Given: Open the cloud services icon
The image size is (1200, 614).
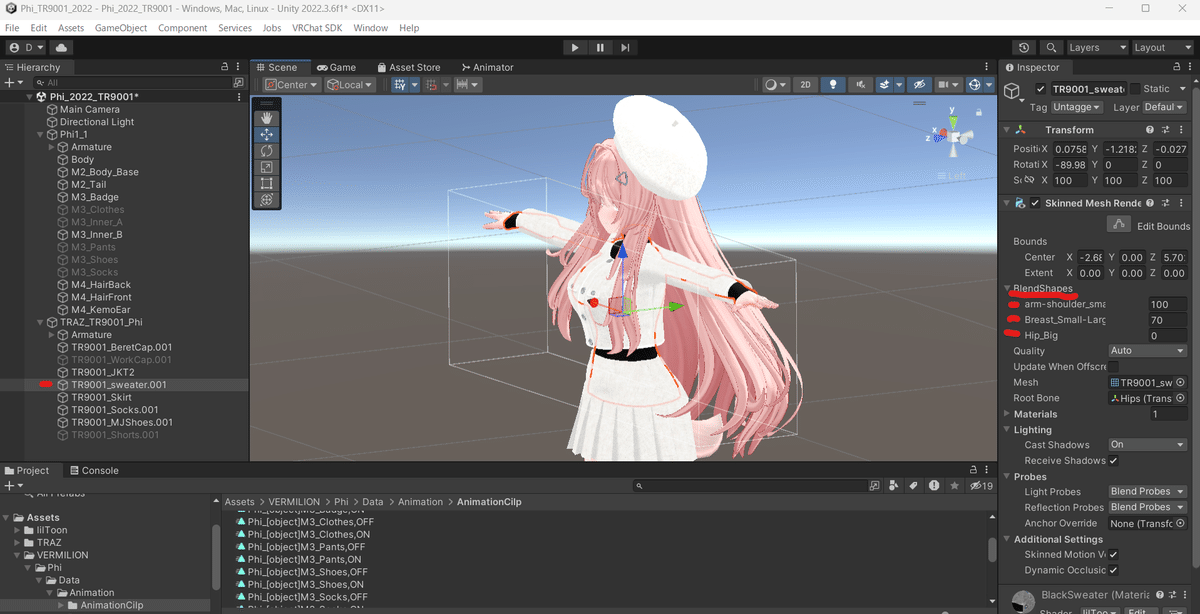Looking at the screenshot, I should (x=62, y=47).
